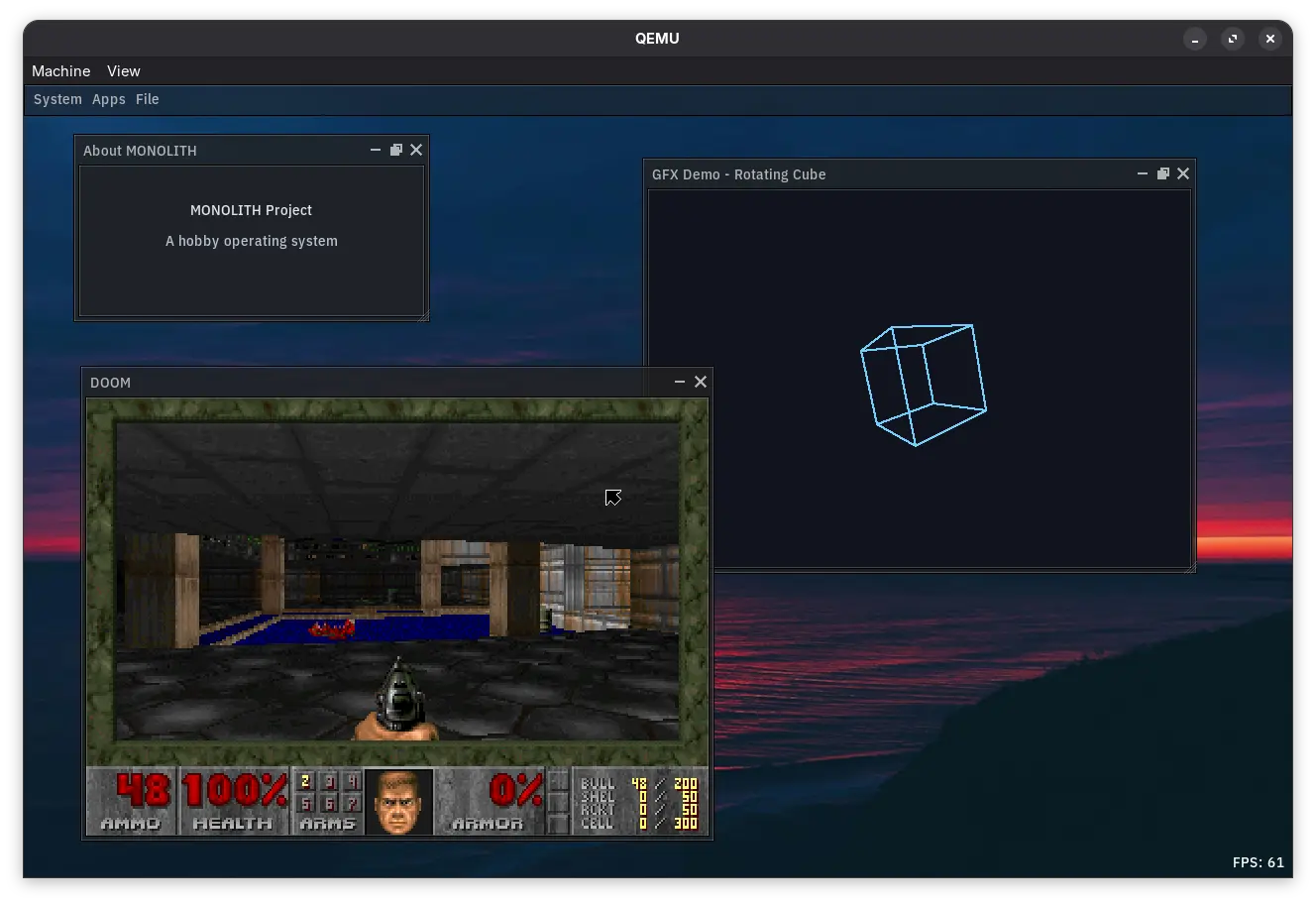The width and height of the screenshot is (1316, 904).
Task: Open the File menu in the taskbar
Action: click(x=147, y=99)
